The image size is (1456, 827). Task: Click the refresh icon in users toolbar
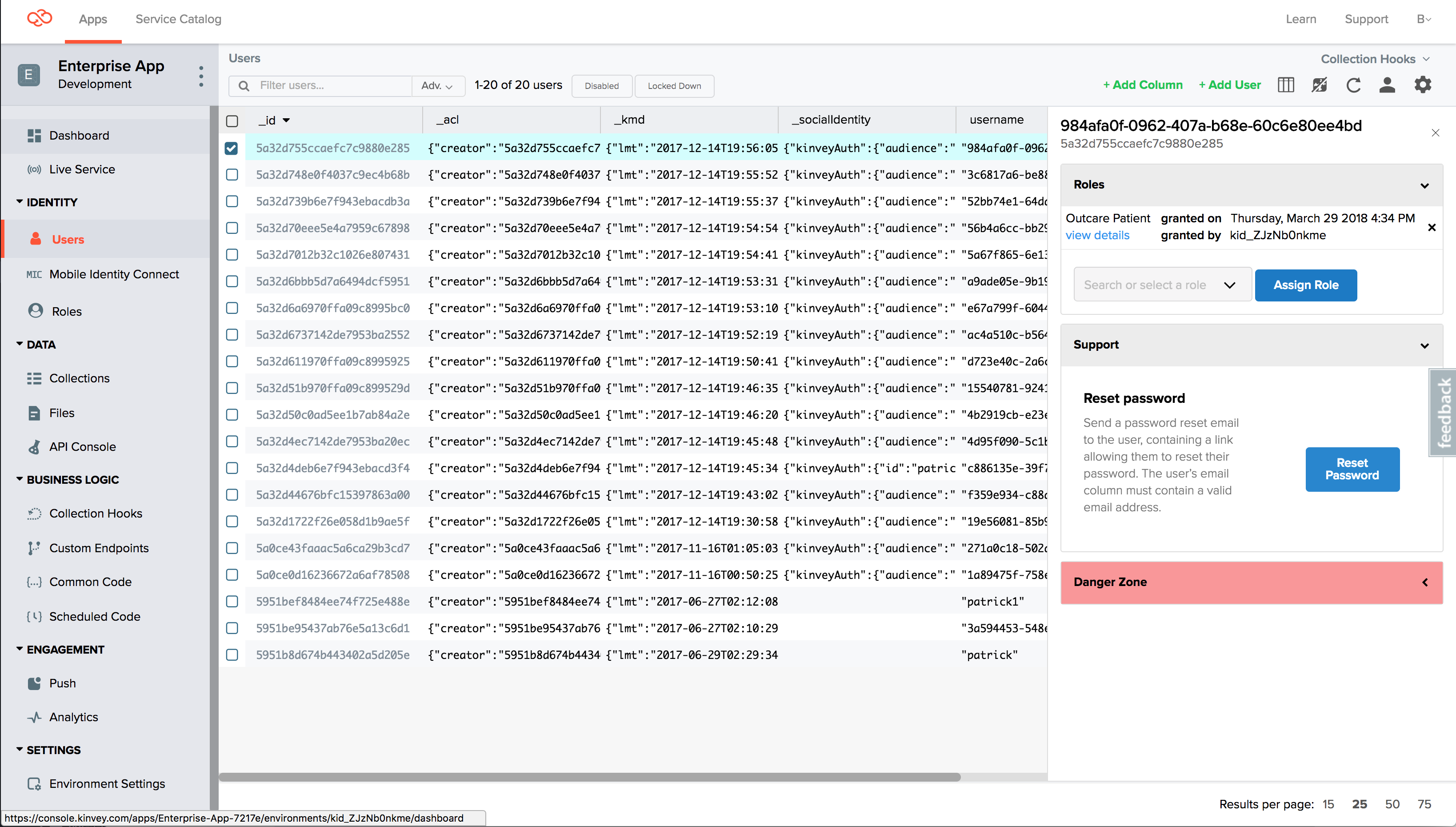pos(1353,85)
